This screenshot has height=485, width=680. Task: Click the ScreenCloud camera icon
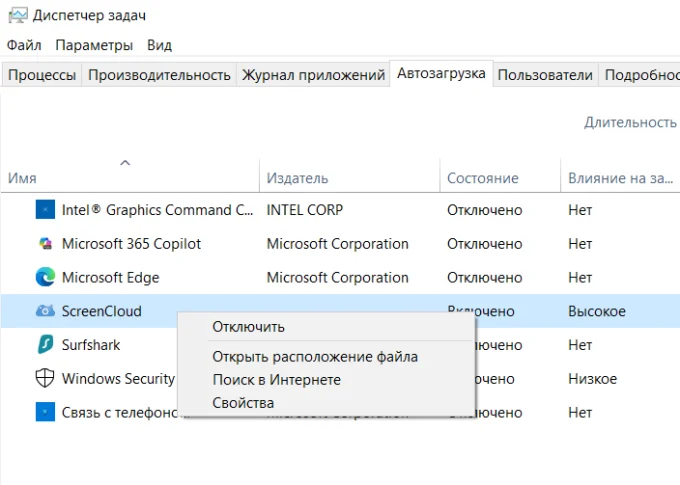click(x=45, y=311)
